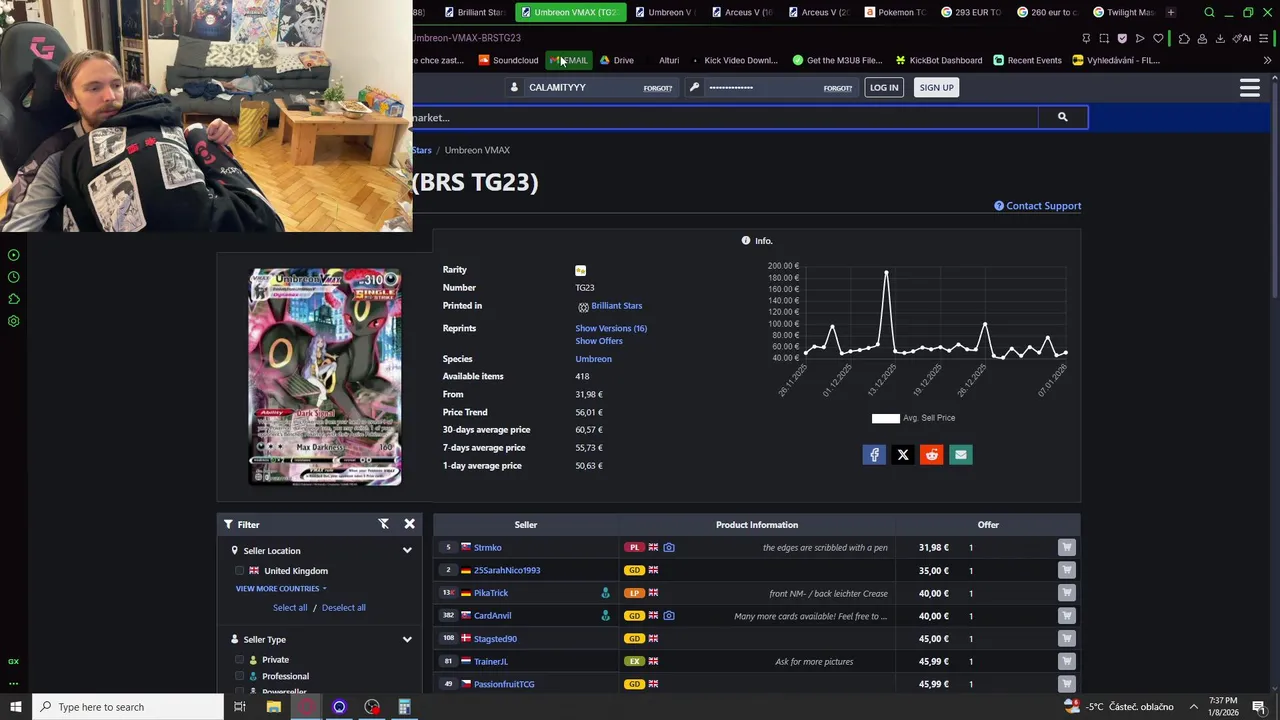This screenshot has width=1280, height=720.
Task: Switch to the 260 eur to browser tab
Action: (1048, 12)
